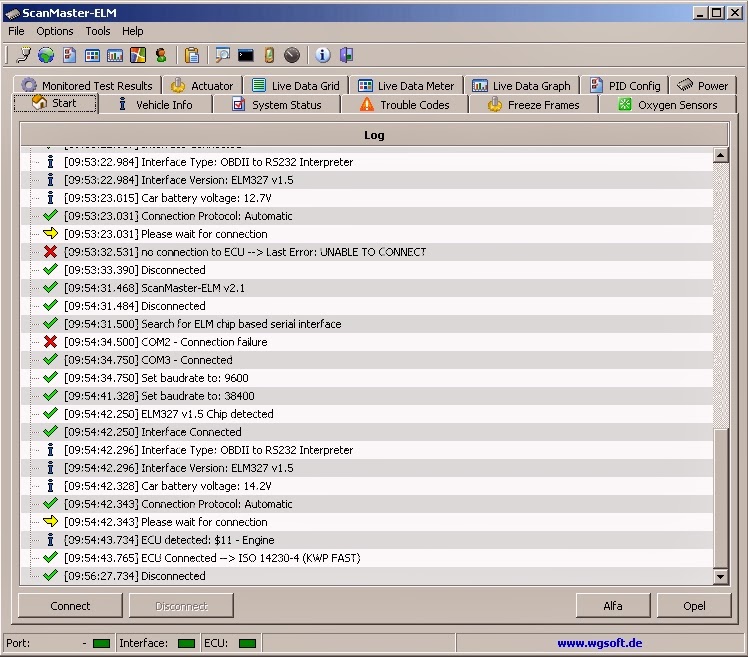748x657 pixels.
Task: Click the globe icon in the toolbar
Action: [46, 55]
